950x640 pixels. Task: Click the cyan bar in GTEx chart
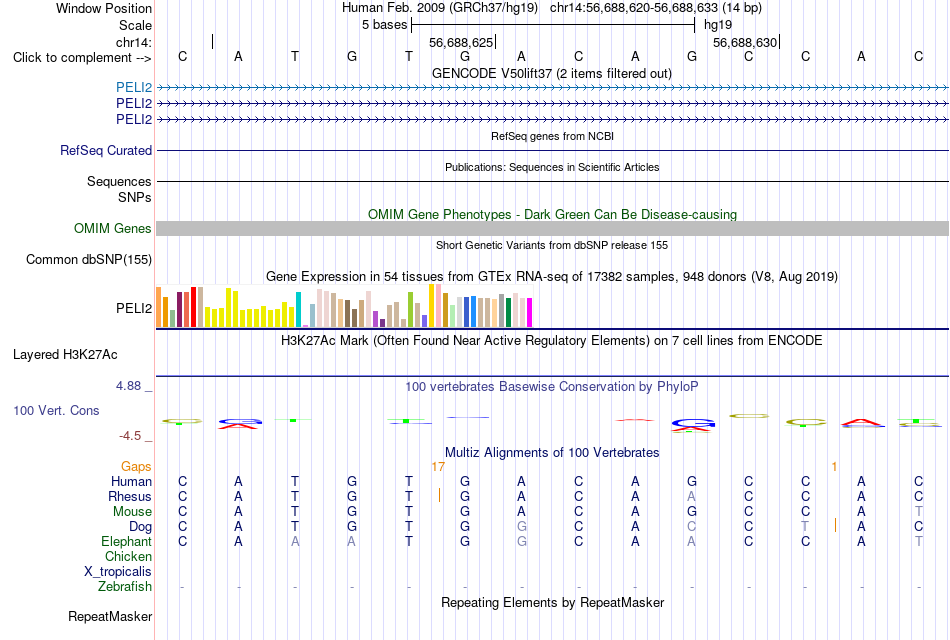click(x=298, y=310)
